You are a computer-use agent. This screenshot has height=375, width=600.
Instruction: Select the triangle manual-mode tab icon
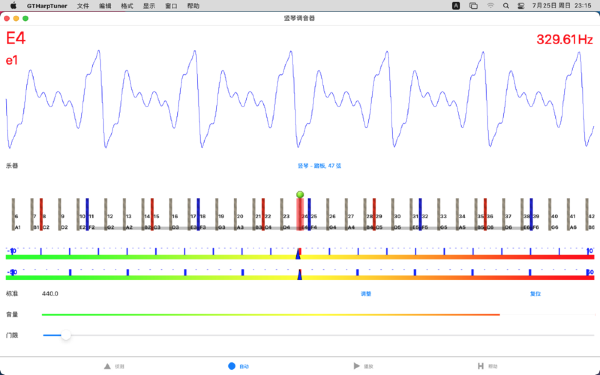[x=107, y=366]
